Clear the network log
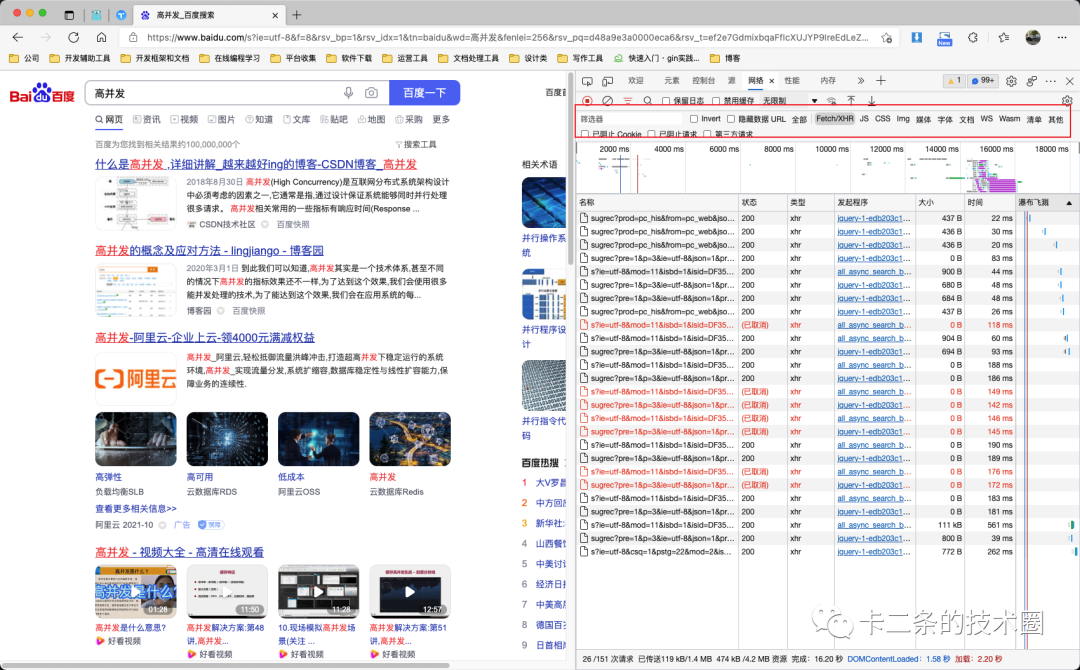Image resolution: width=1080 pixels, height=670 pixels. [608, 101]
